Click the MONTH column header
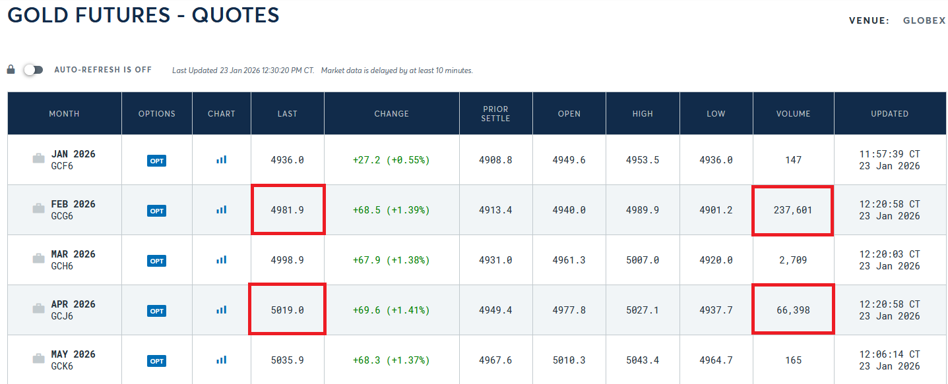This screenshot has height=384, width=948. point(64,114)
